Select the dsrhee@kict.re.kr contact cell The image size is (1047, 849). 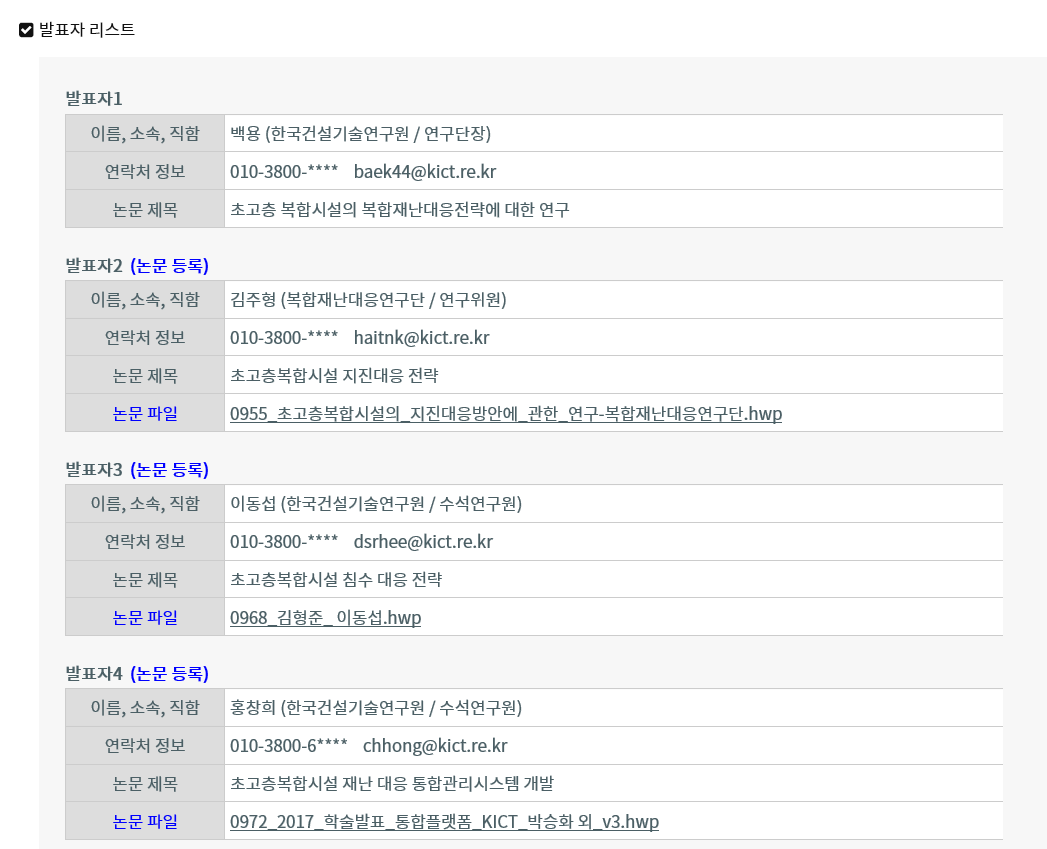click(x=614, y=542)
